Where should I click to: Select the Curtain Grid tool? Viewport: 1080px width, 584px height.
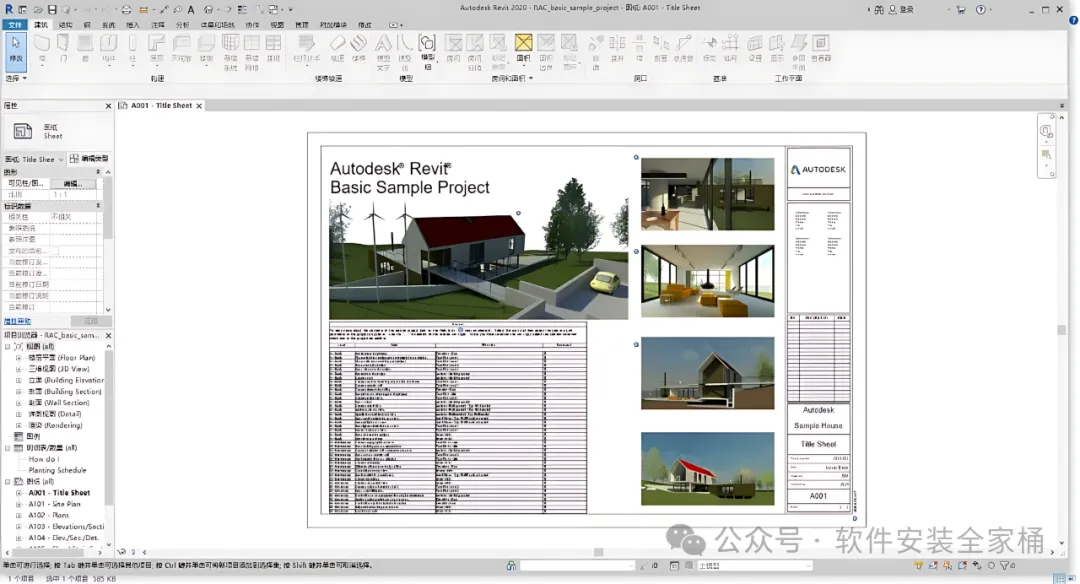coord(251,52)
